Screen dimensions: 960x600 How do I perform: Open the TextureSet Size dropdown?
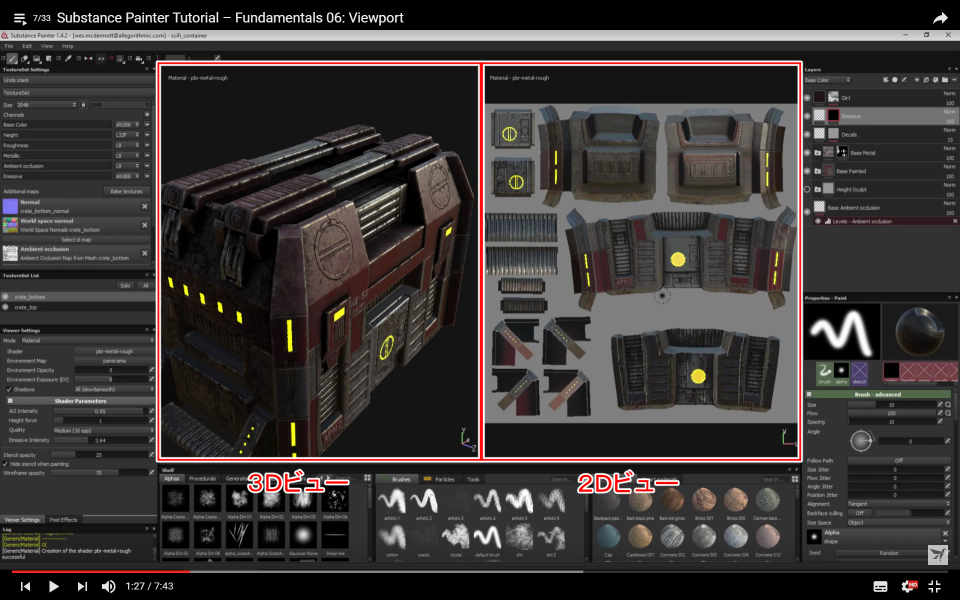pos(46,105)
